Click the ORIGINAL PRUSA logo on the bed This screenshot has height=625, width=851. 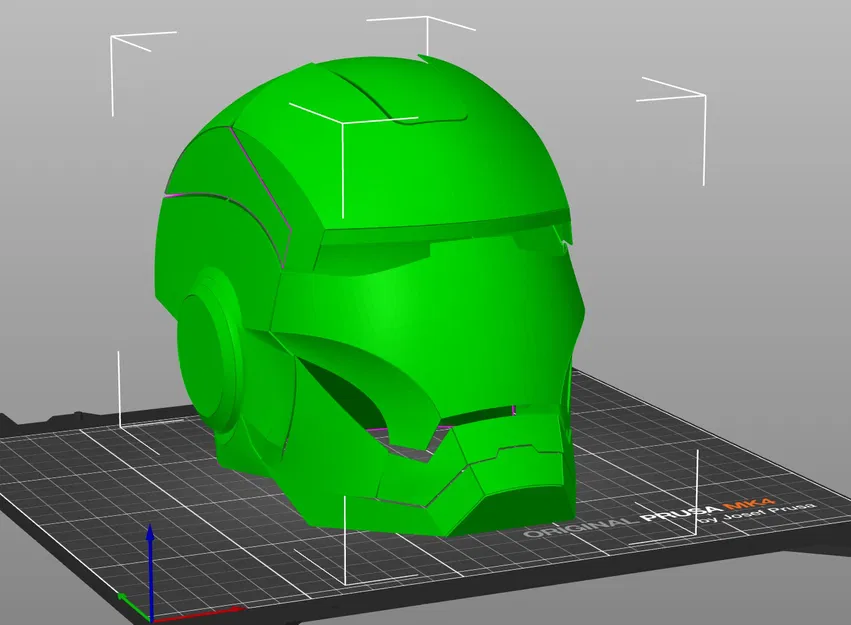[624, 520]
